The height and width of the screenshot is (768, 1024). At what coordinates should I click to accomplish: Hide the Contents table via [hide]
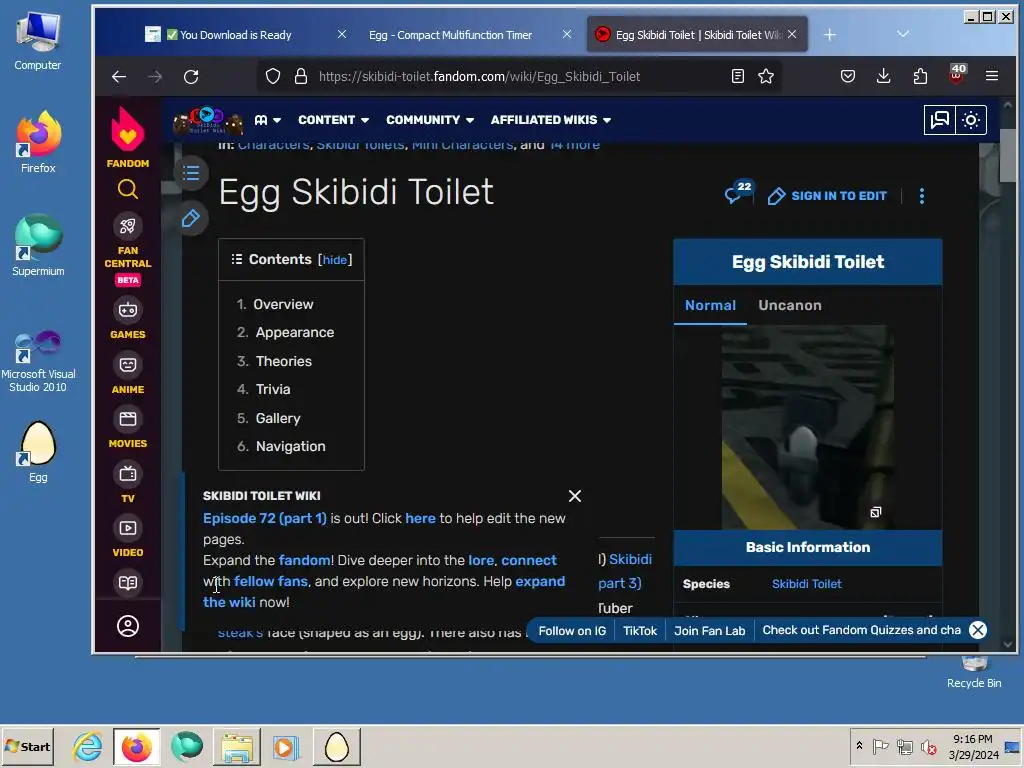coord(335,260)
